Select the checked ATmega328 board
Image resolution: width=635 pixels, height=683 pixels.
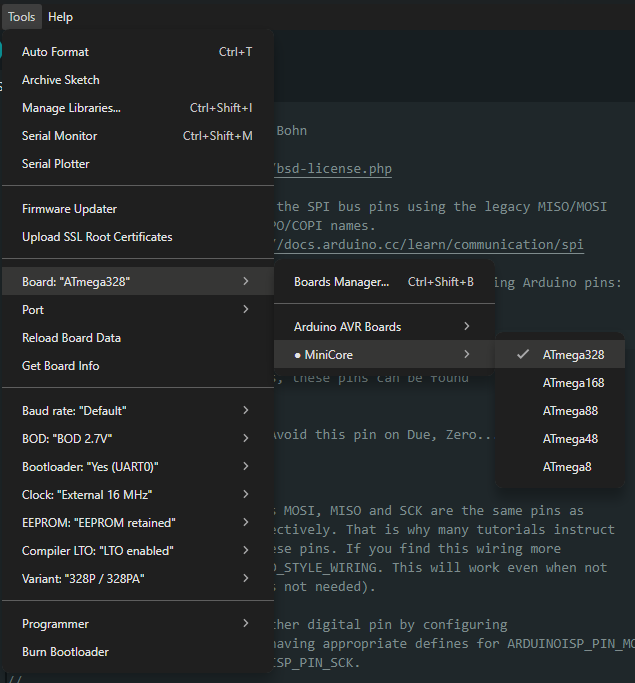(x=560, y=355)
